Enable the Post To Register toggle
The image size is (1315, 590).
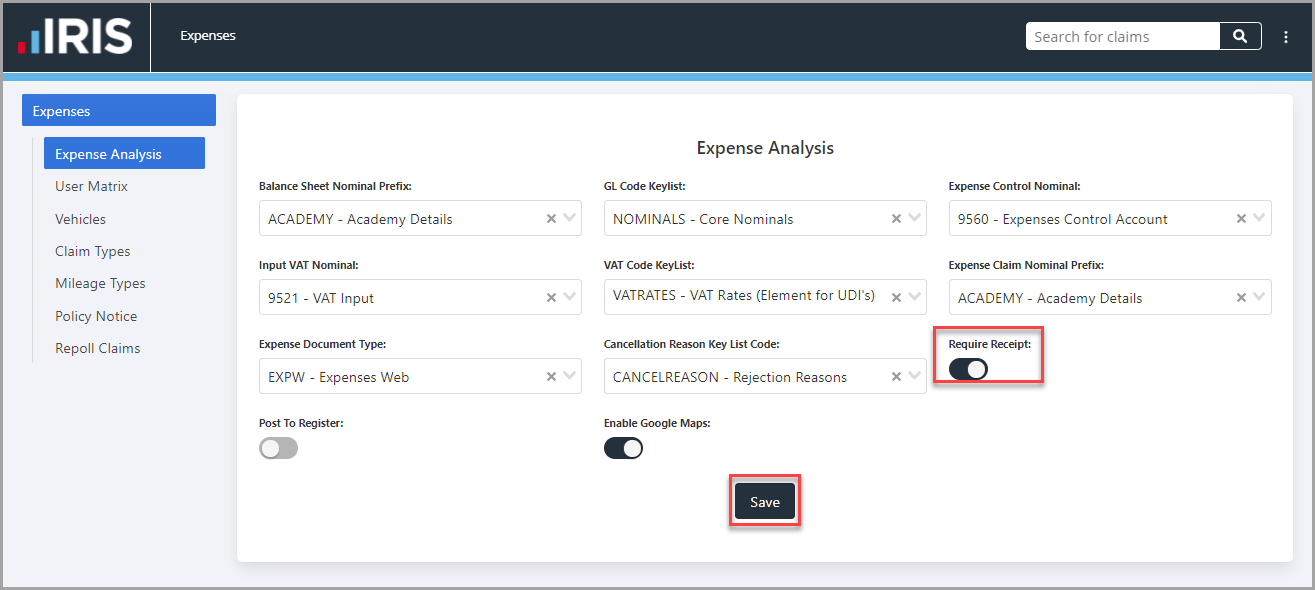[x=278, y=448]
